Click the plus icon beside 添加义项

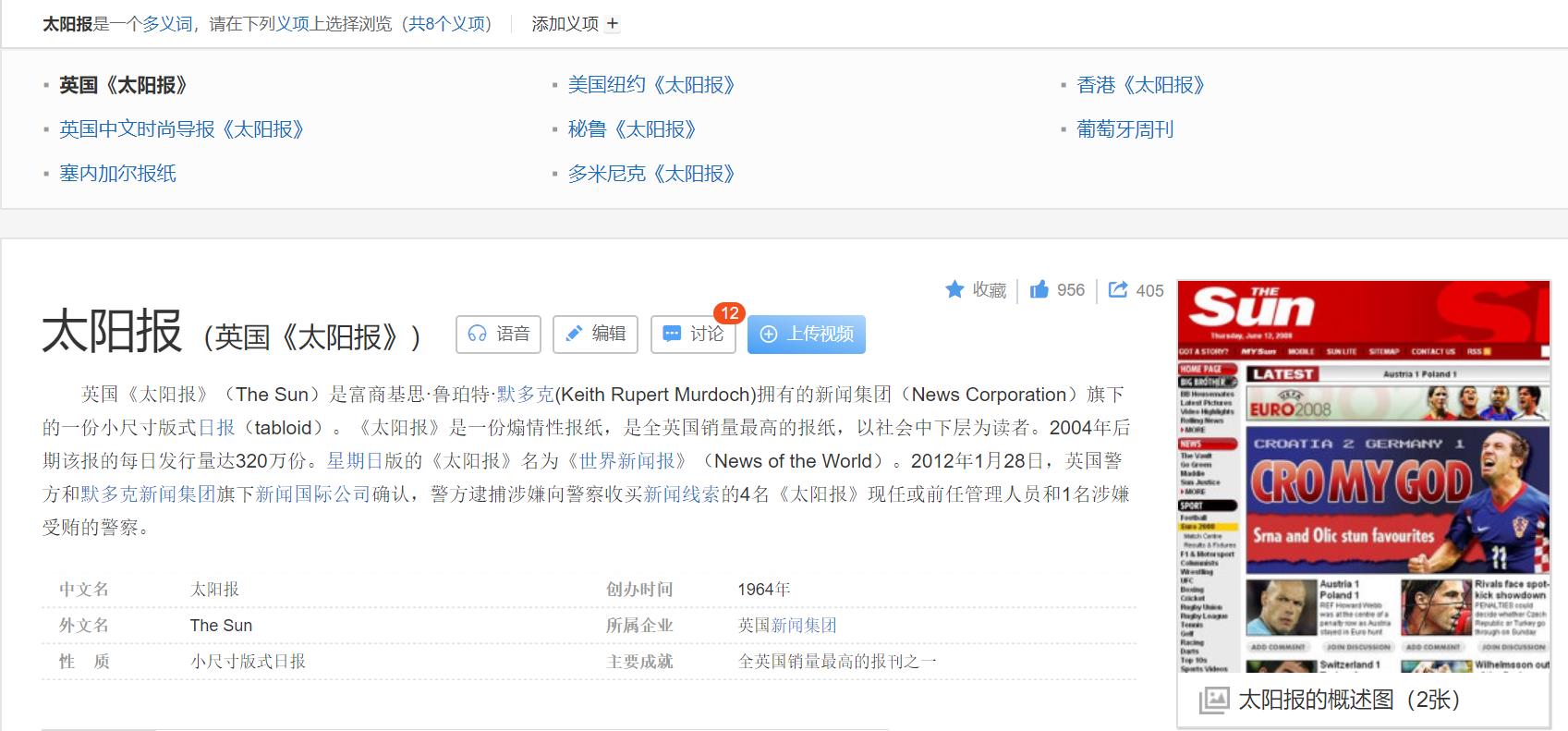click(612, 25)
